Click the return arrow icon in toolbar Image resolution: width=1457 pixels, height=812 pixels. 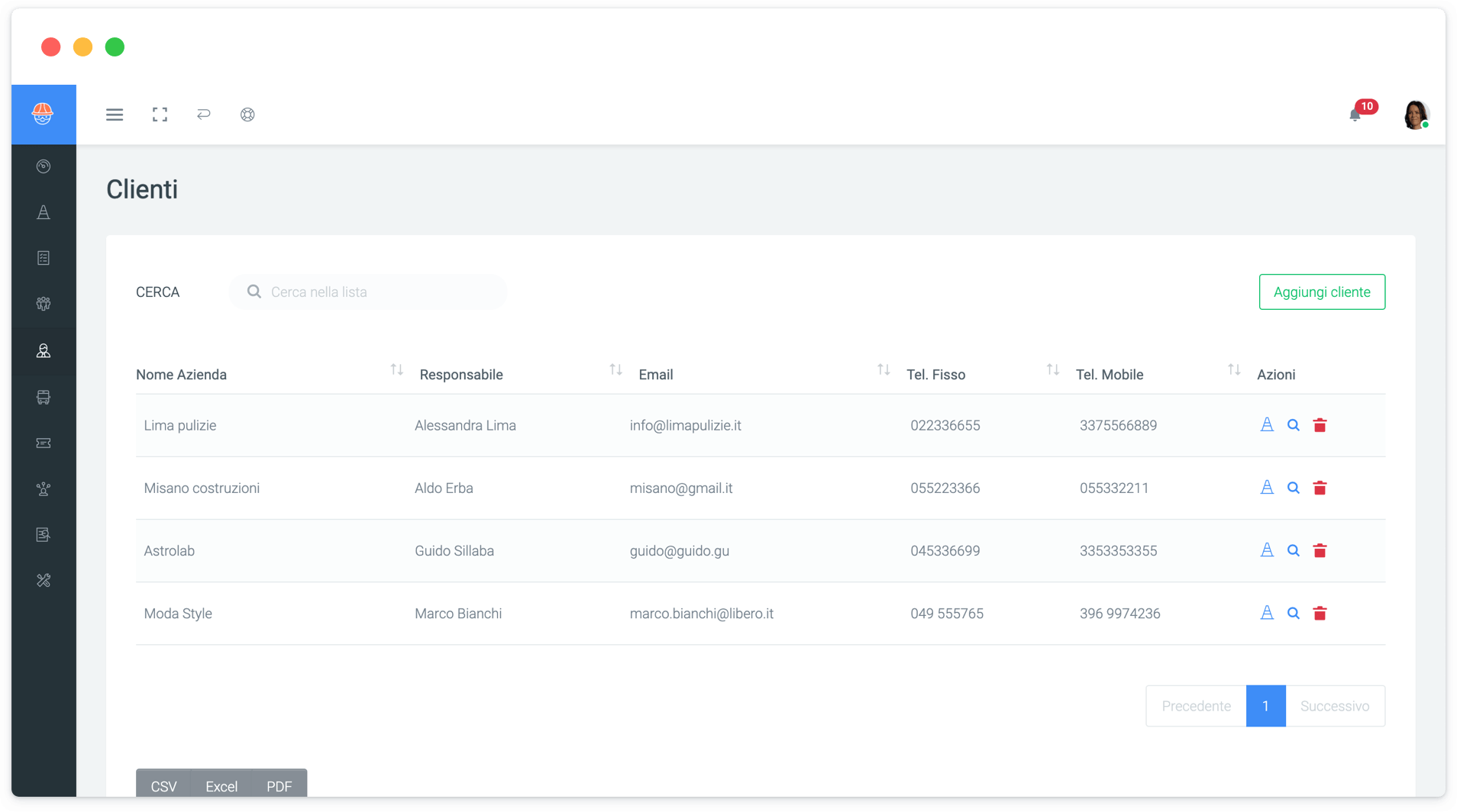pos(203,114)
